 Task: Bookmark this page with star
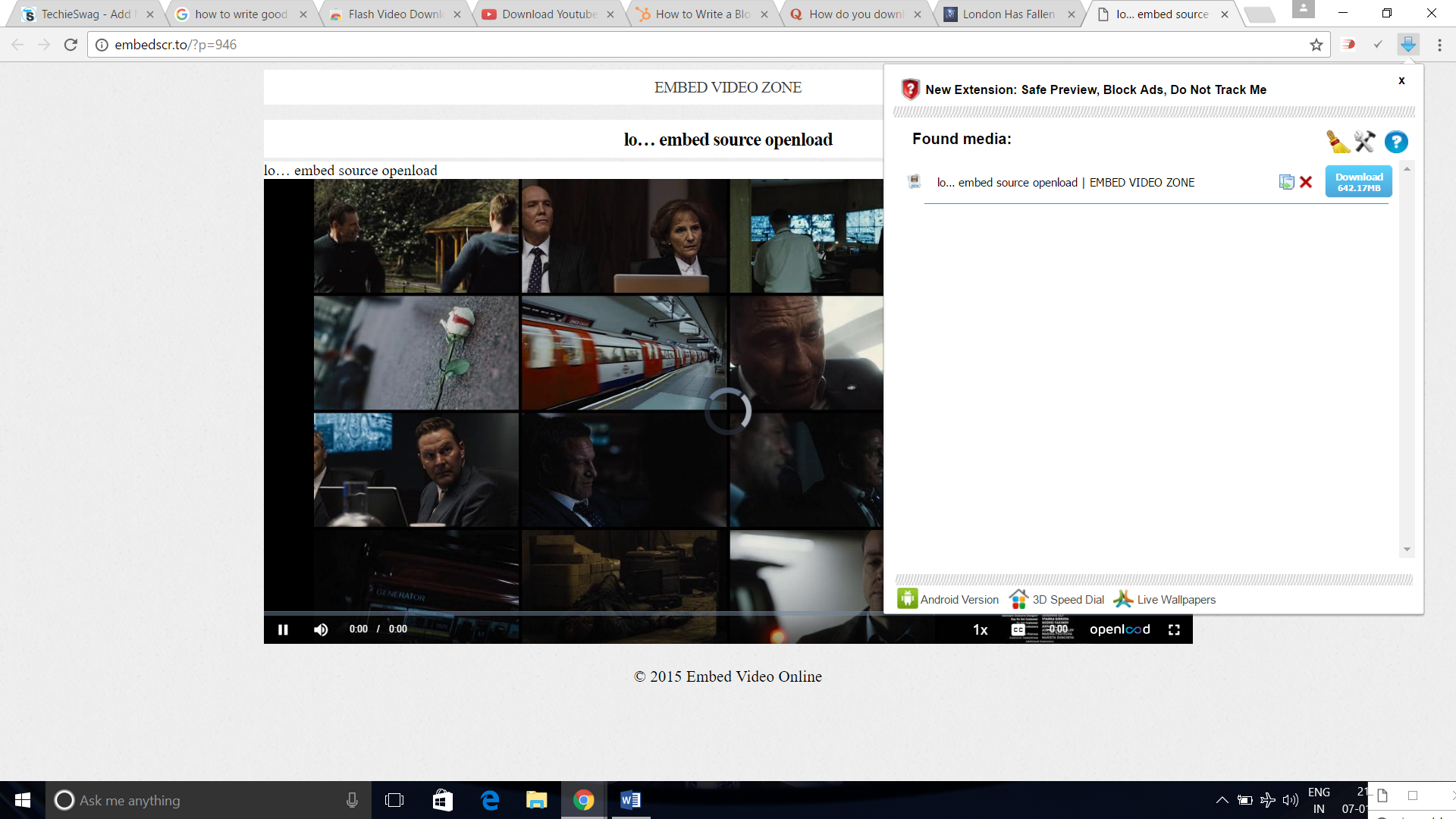click(x=1316, y=45)
